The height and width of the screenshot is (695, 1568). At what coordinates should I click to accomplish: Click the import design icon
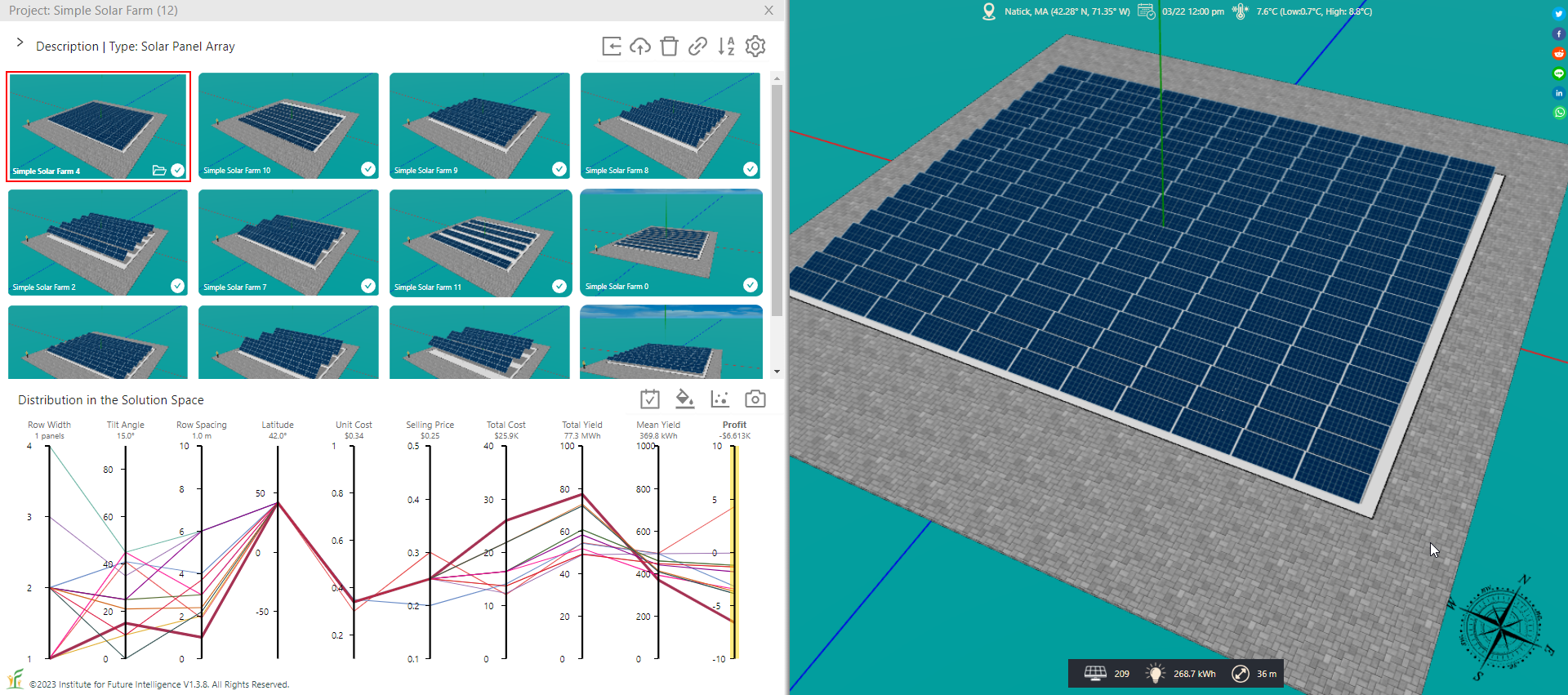point(612,47)
